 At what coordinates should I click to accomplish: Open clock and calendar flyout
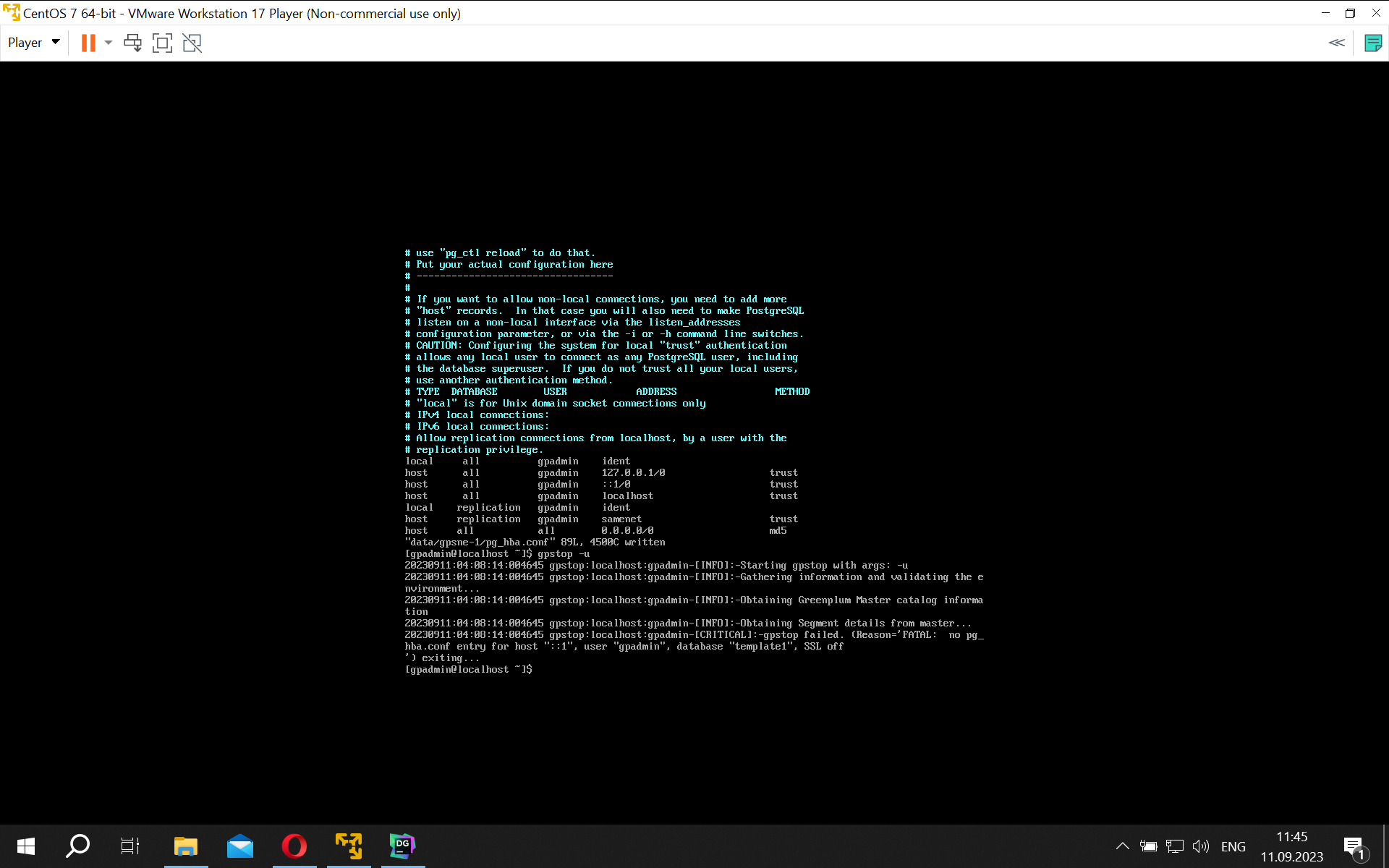(1291, 846)
